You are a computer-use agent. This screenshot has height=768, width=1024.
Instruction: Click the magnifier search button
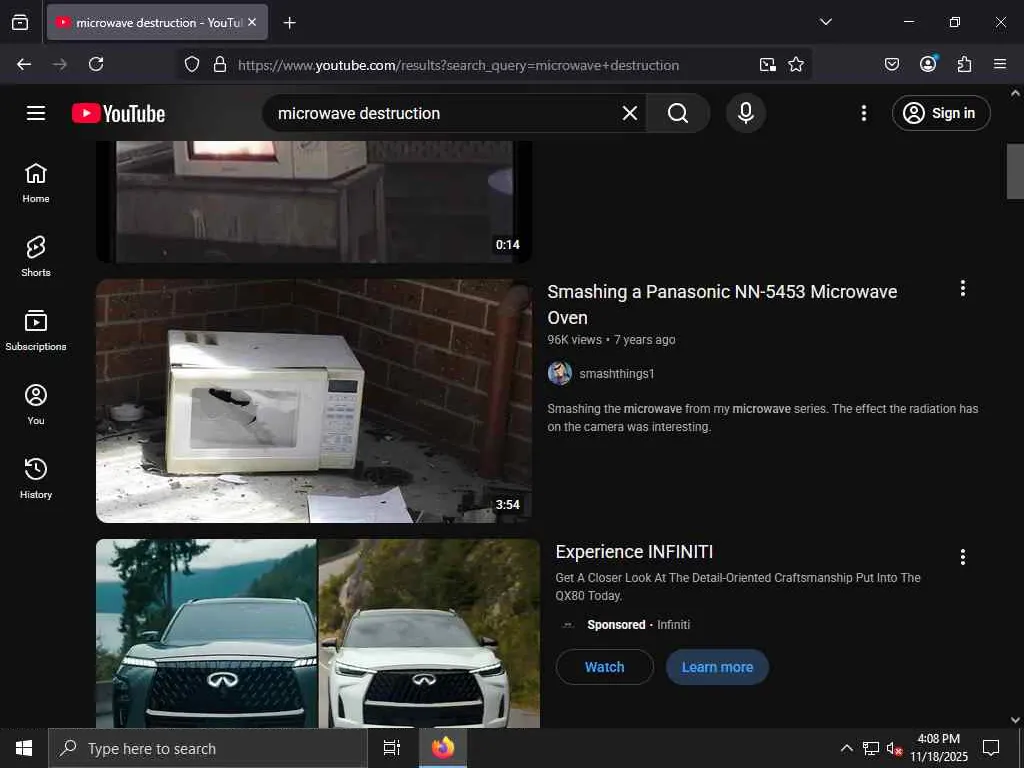click(x=678, y=113)
